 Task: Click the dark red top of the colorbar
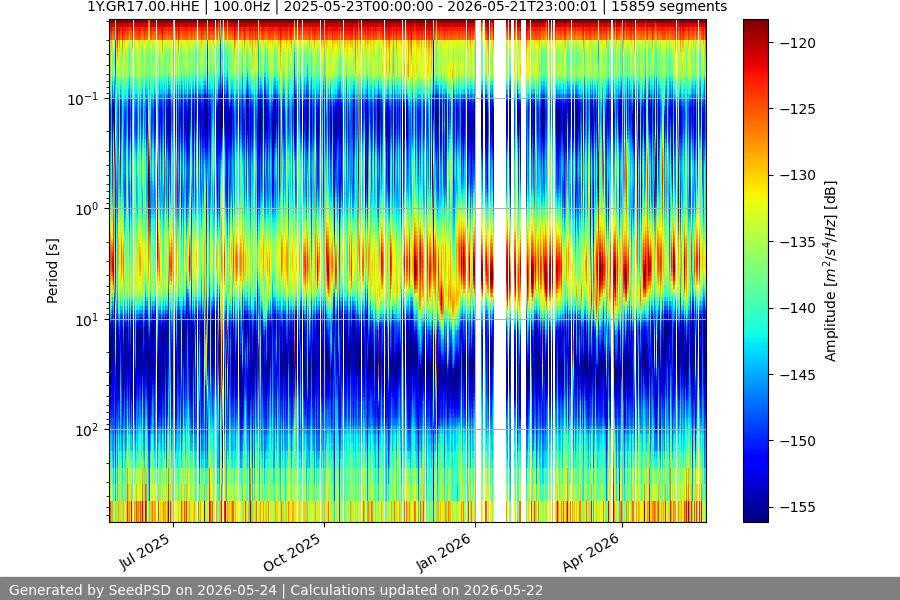755,26
